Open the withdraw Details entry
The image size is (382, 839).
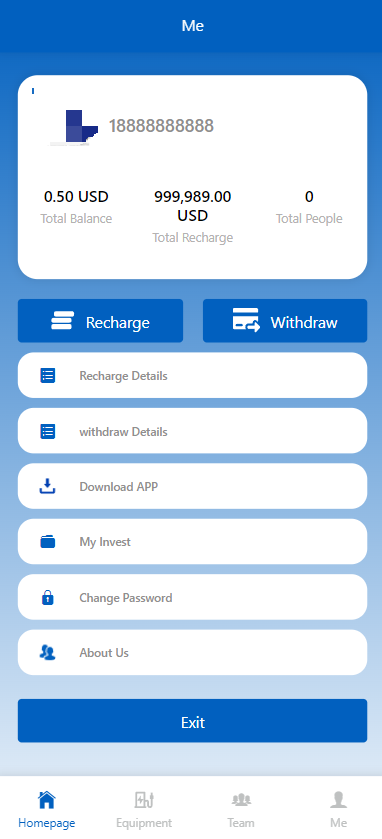pyautogui.click(x=193, y=431)
